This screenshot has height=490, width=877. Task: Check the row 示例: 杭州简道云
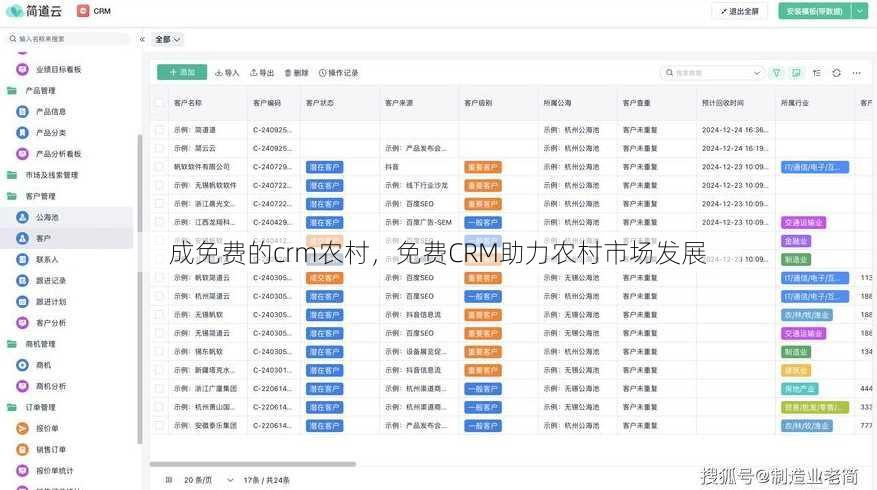point(159,296)
